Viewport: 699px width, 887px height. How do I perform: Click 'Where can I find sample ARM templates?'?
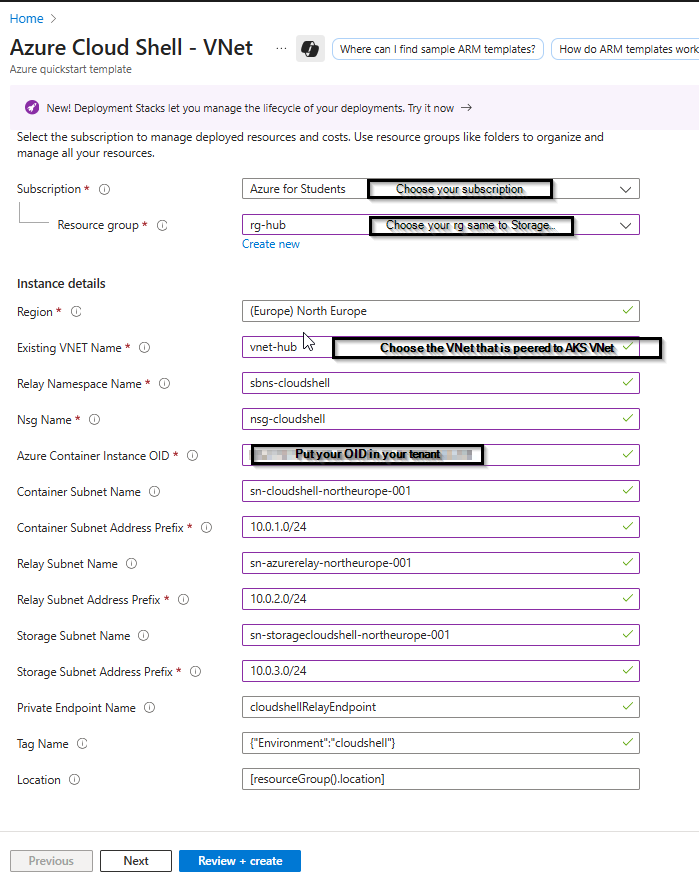pos(438,49)
